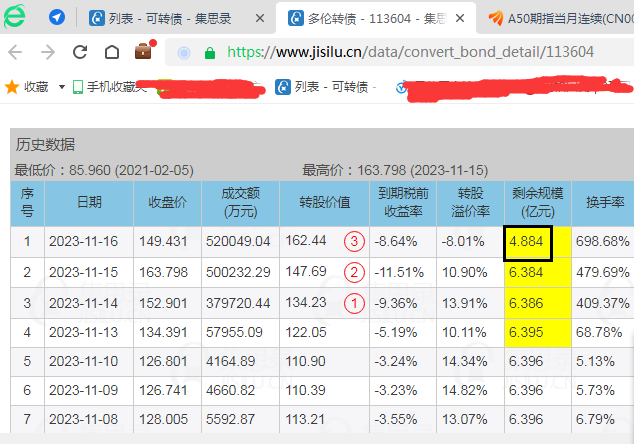Reload the page with refresh button

[x=80, y=53]
